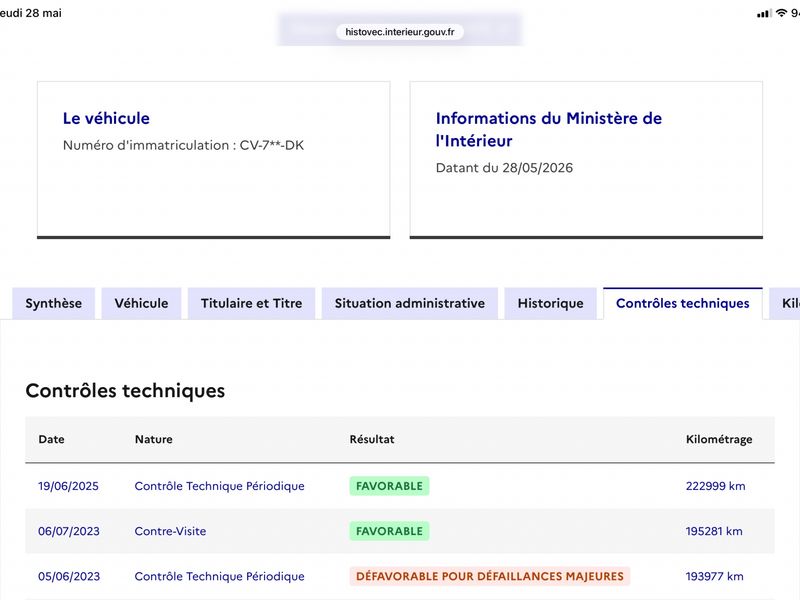Open the partially visible Kilométrage tab
This screenshot has width=800, height=600.
(x=786, y=304)
